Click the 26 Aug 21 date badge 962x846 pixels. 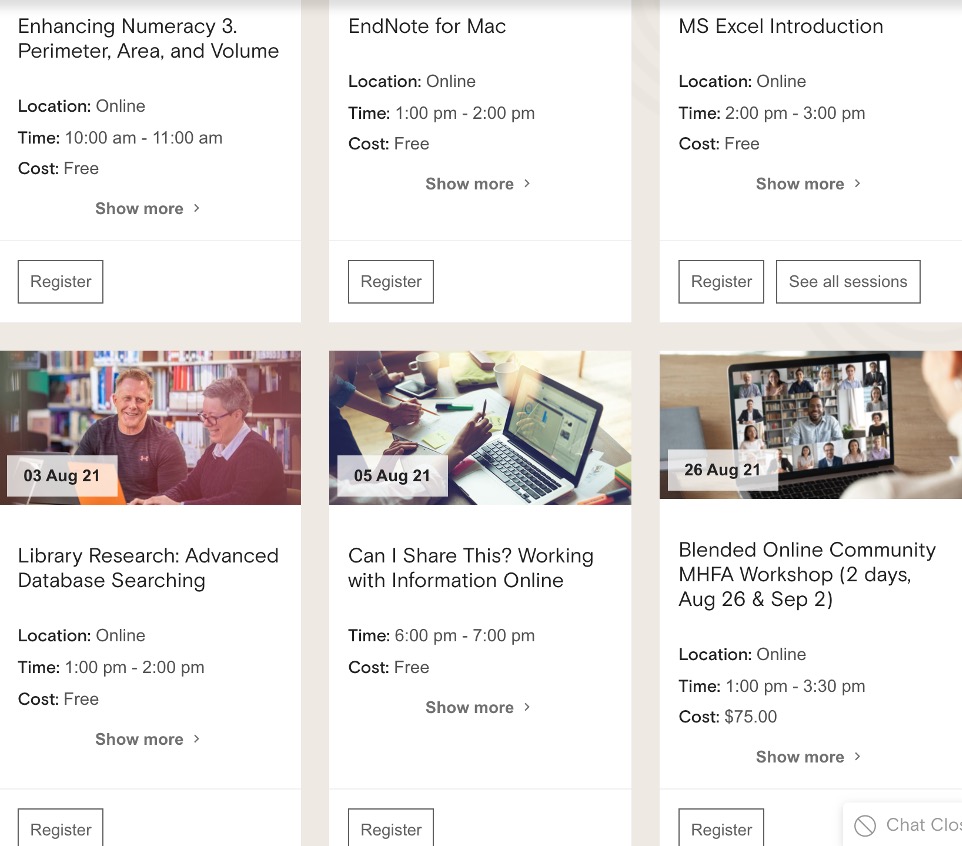pyautogui.click(x=723, y=470)
